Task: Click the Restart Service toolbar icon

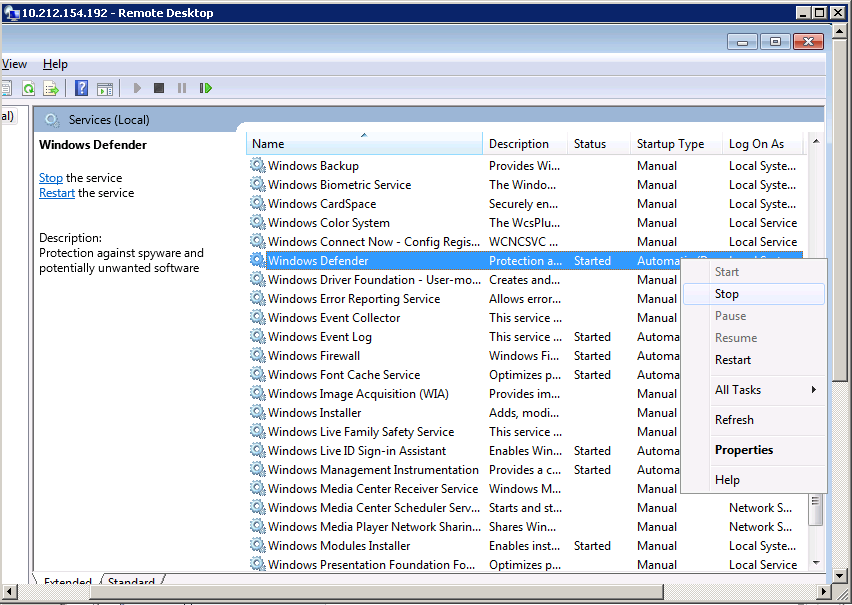Action: click(205, 88)
